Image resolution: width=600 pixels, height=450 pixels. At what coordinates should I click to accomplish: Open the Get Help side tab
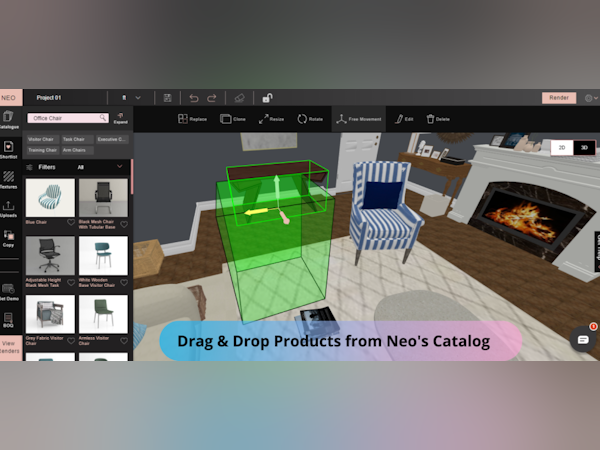click(597, 252)
